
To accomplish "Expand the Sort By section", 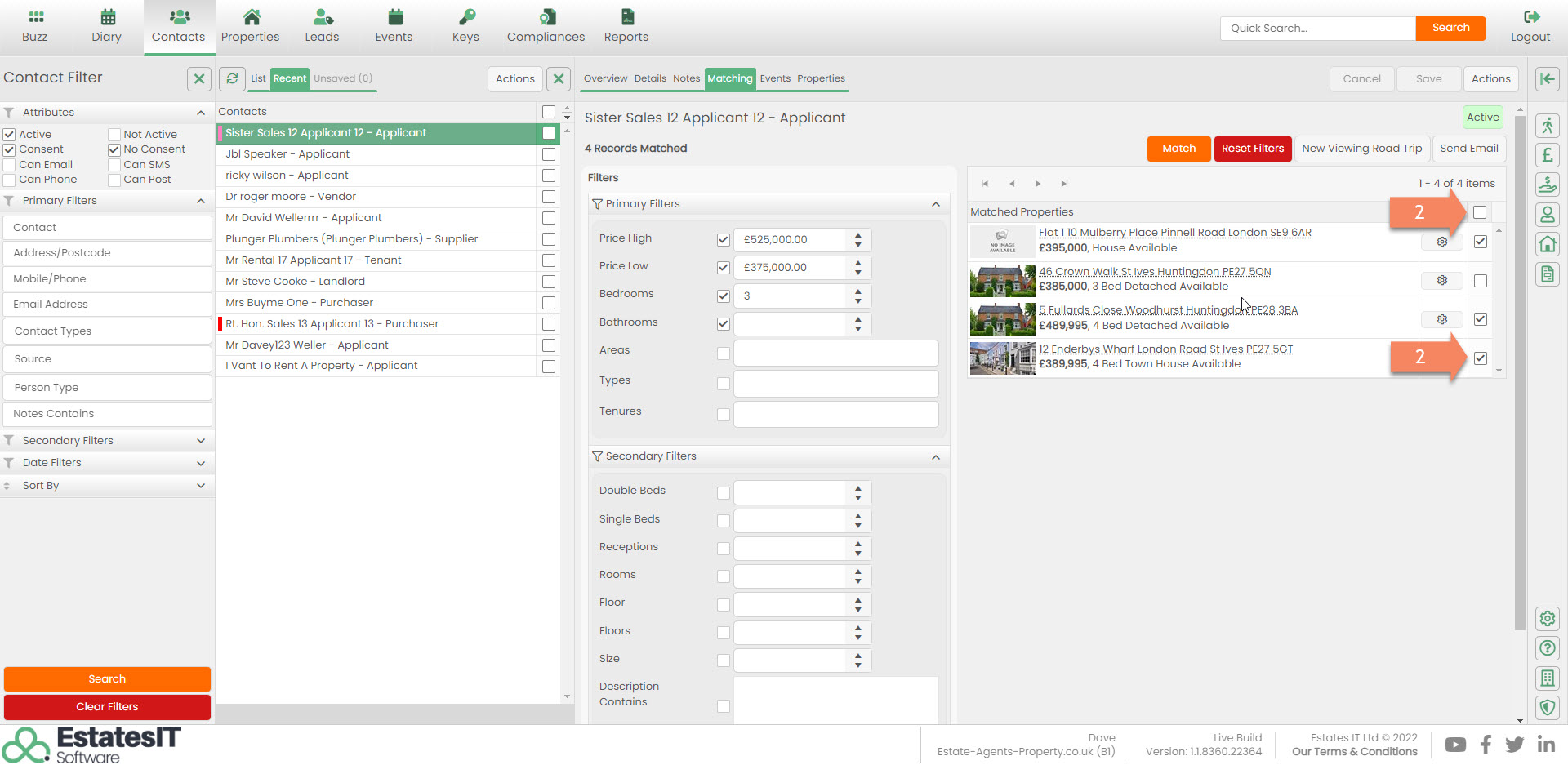I will [201, 486].
